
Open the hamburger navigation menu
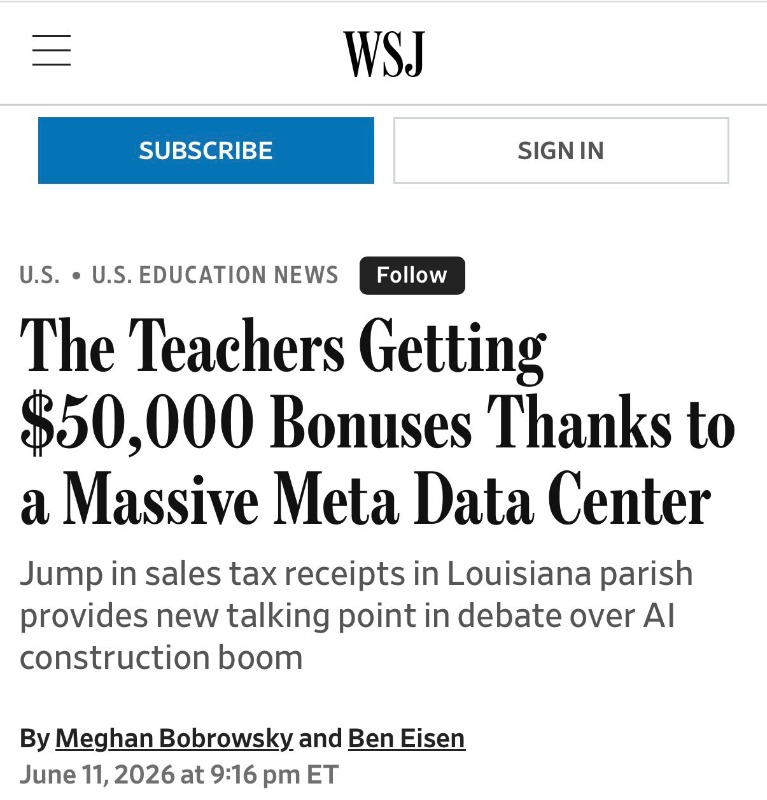click(52, 50)
